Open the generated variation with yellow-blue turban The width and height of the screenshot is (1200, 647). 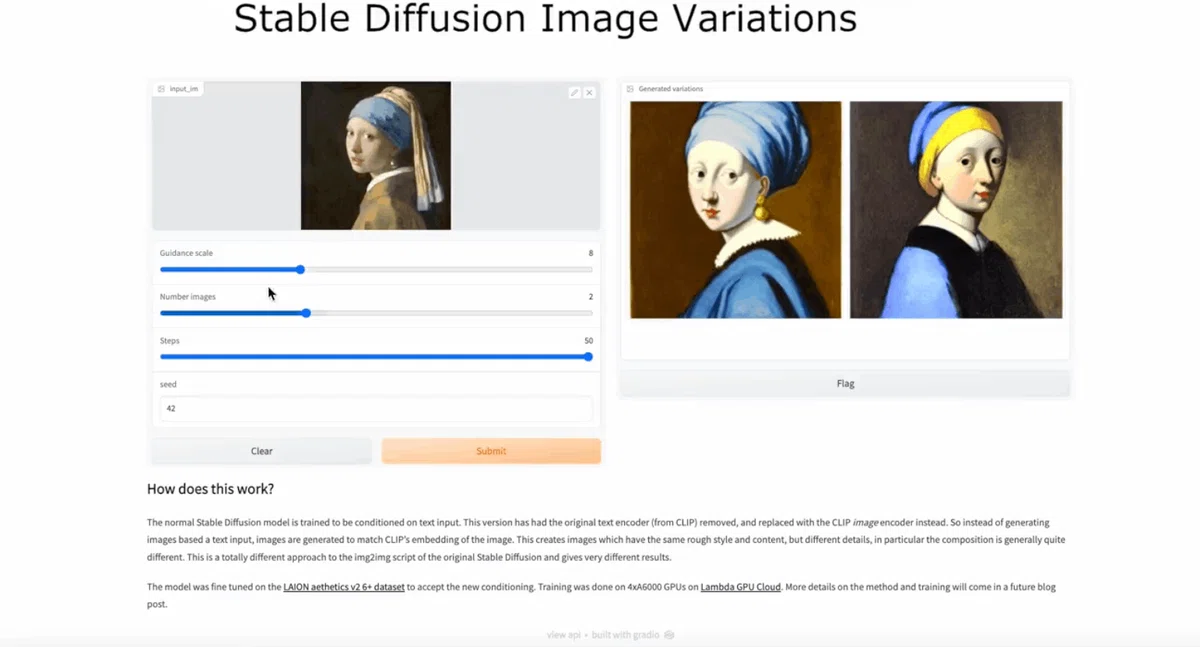[x=956, y=210]
